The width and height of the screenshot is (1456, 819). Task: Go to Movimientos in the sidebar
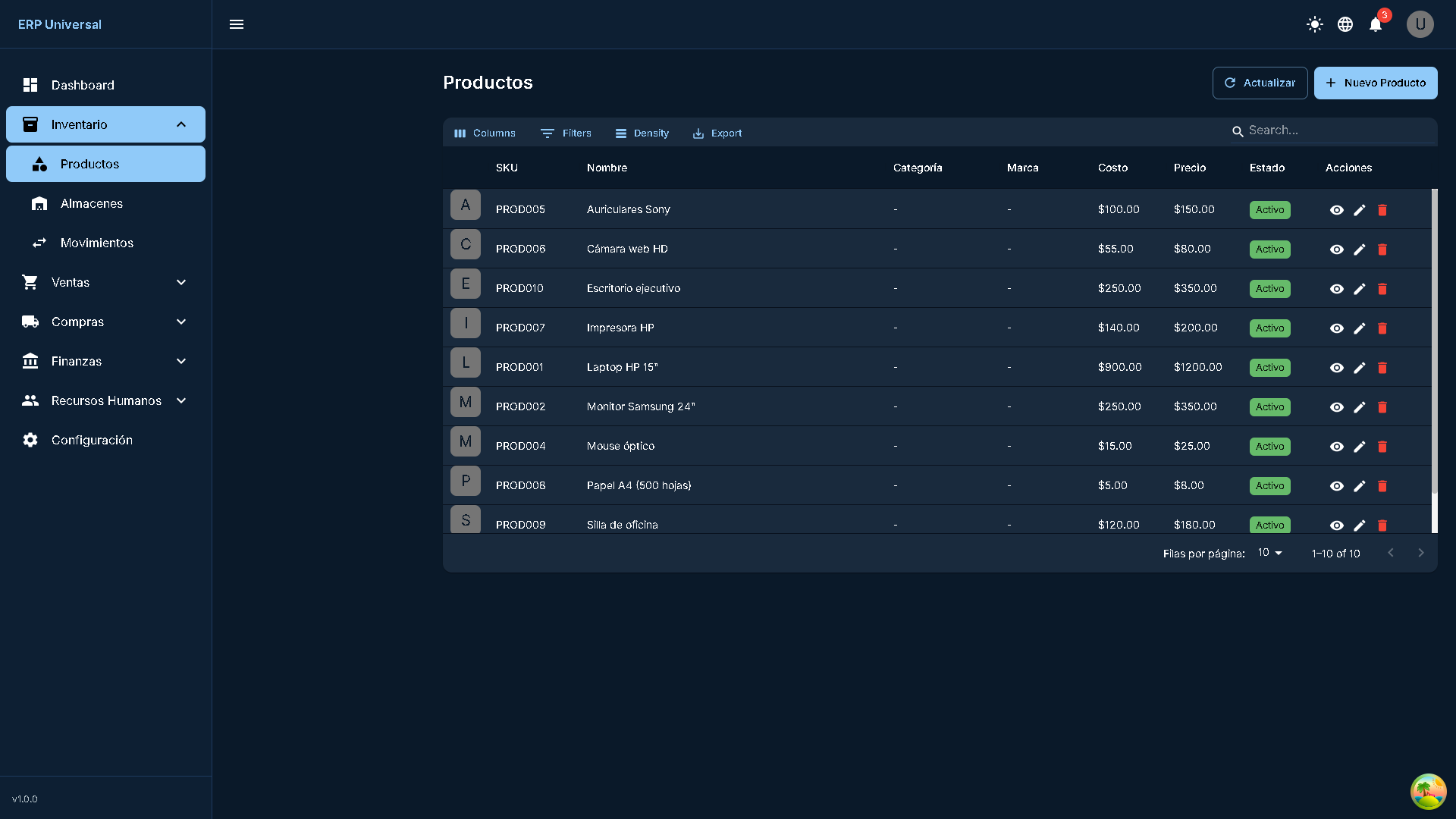96,243
